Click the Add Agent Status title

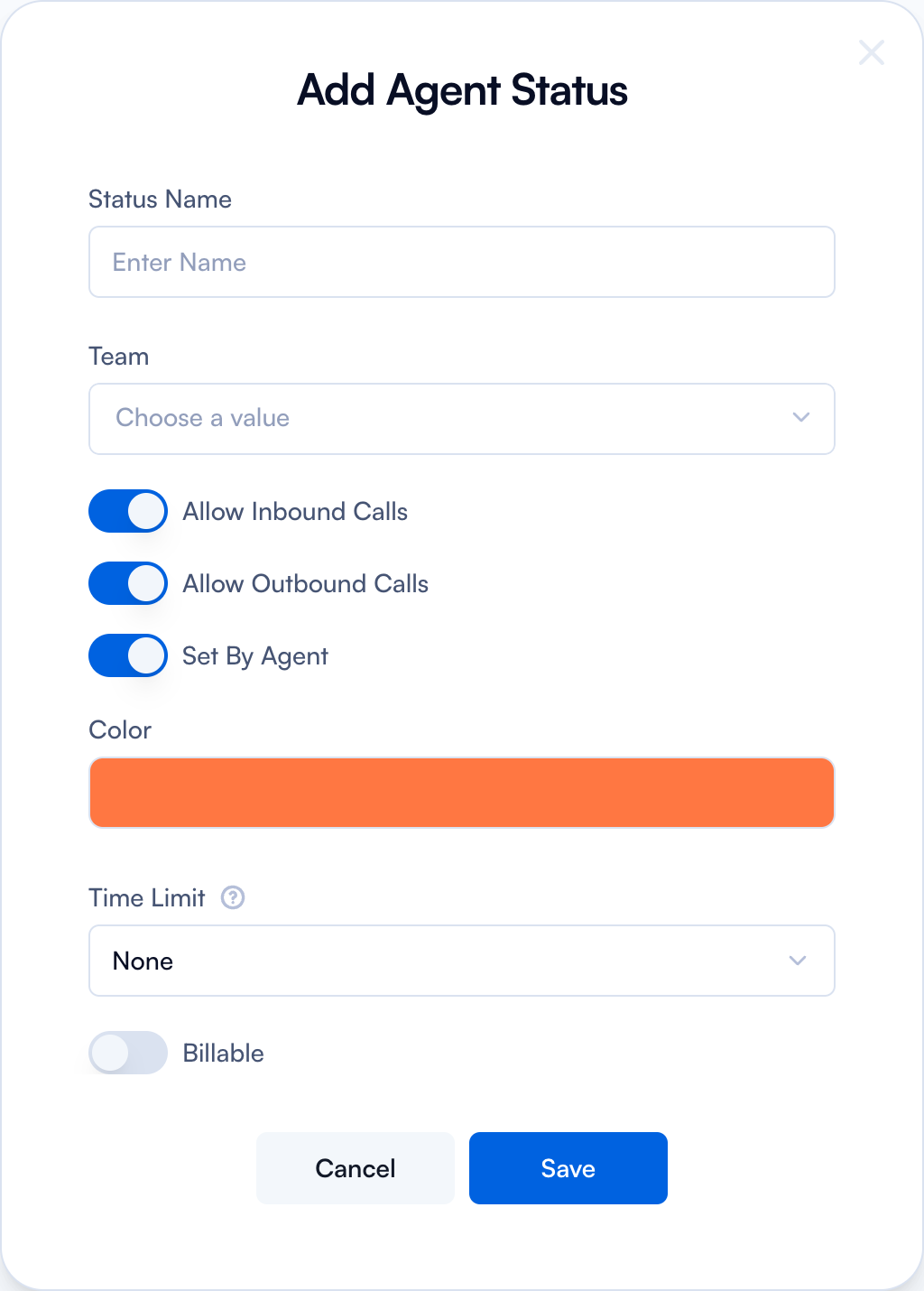point(462,90)
